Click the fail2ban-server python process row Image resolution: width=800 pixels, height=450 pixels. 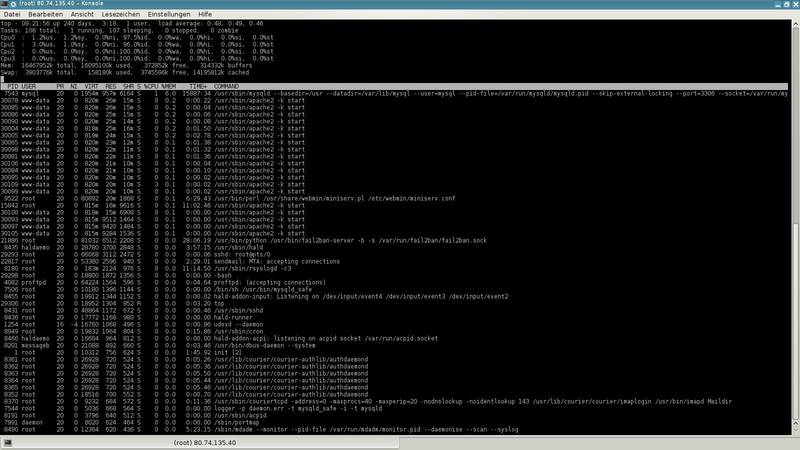[x=243, y=240]
